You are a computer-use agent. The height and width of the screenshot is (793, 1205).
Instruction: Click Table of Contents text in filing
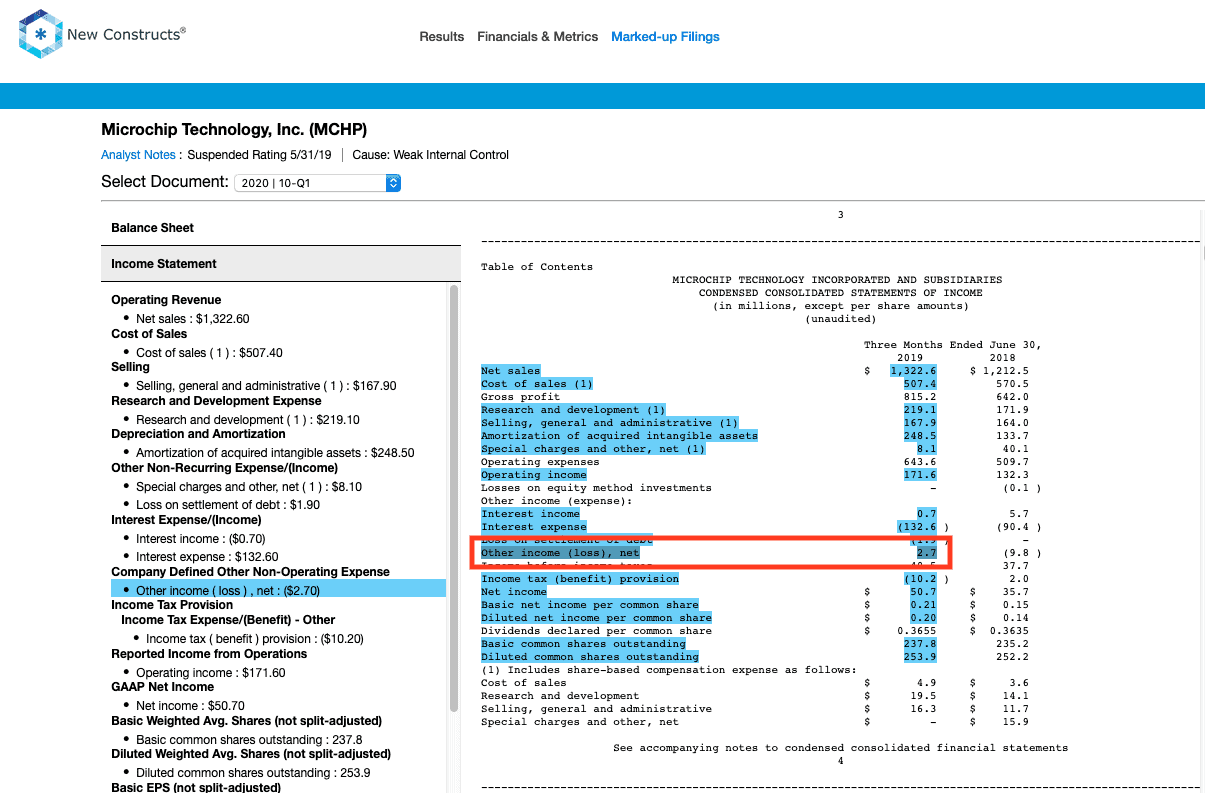537,267
